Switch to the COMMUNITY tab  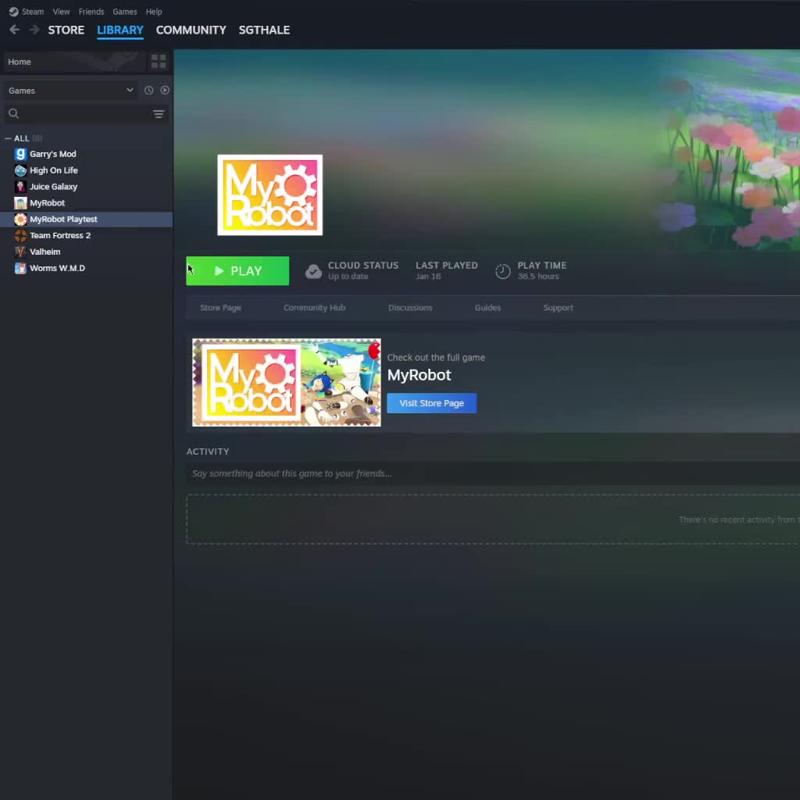(191, 30)
